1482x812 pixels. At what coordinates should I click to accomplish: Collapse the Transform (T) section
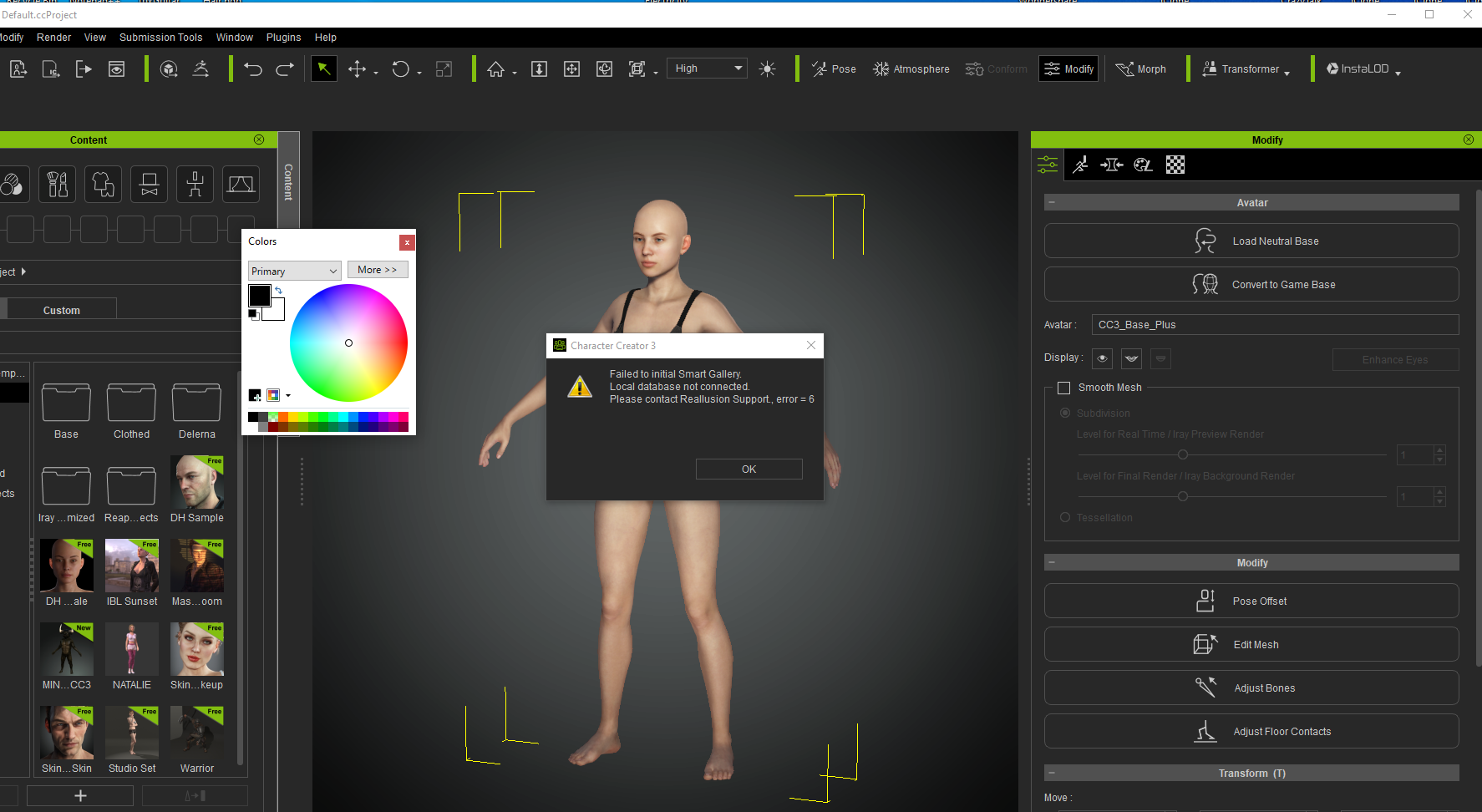click(x=1052, y=773)
